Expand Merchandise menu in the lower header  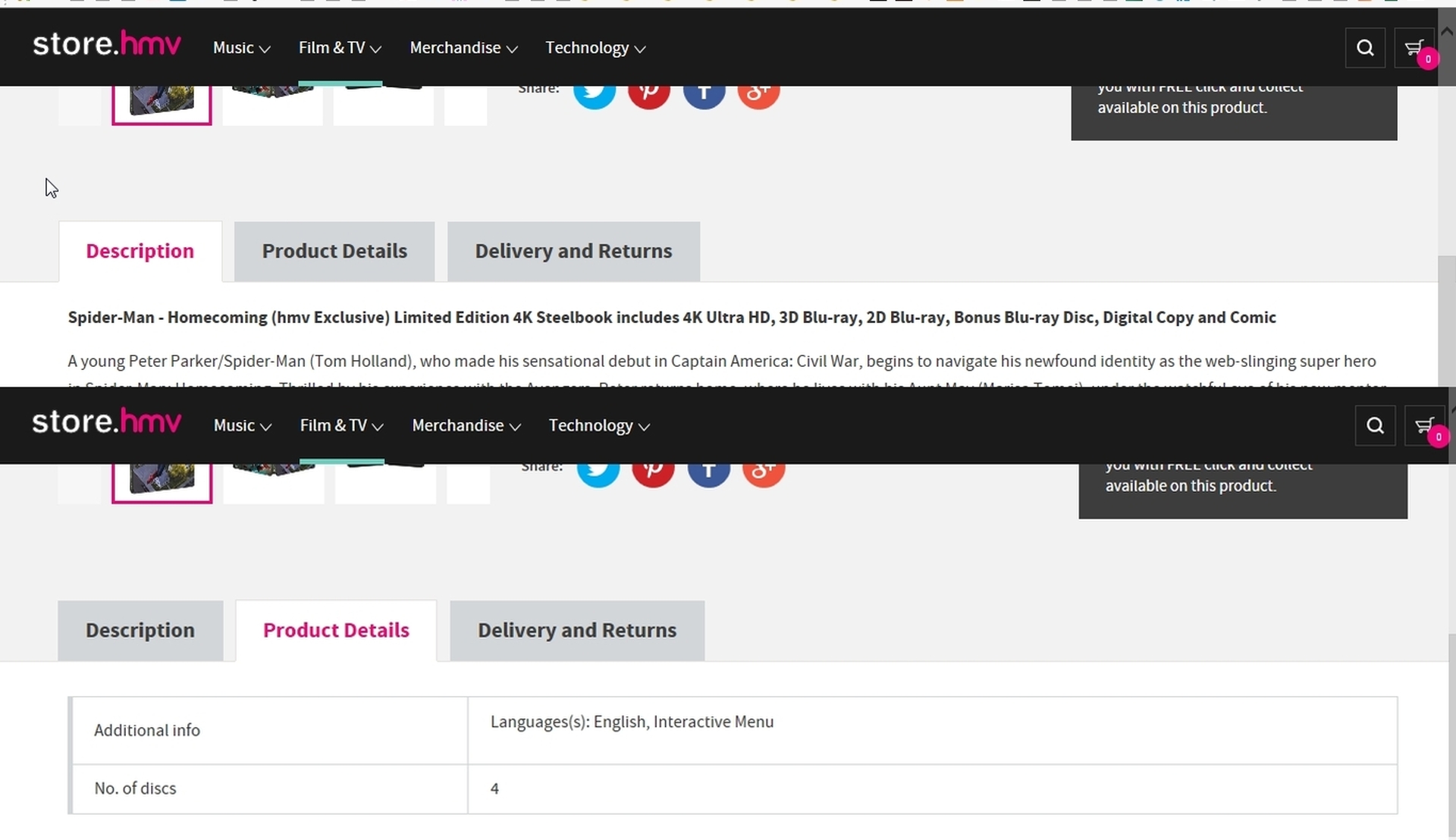pos(466,425)
